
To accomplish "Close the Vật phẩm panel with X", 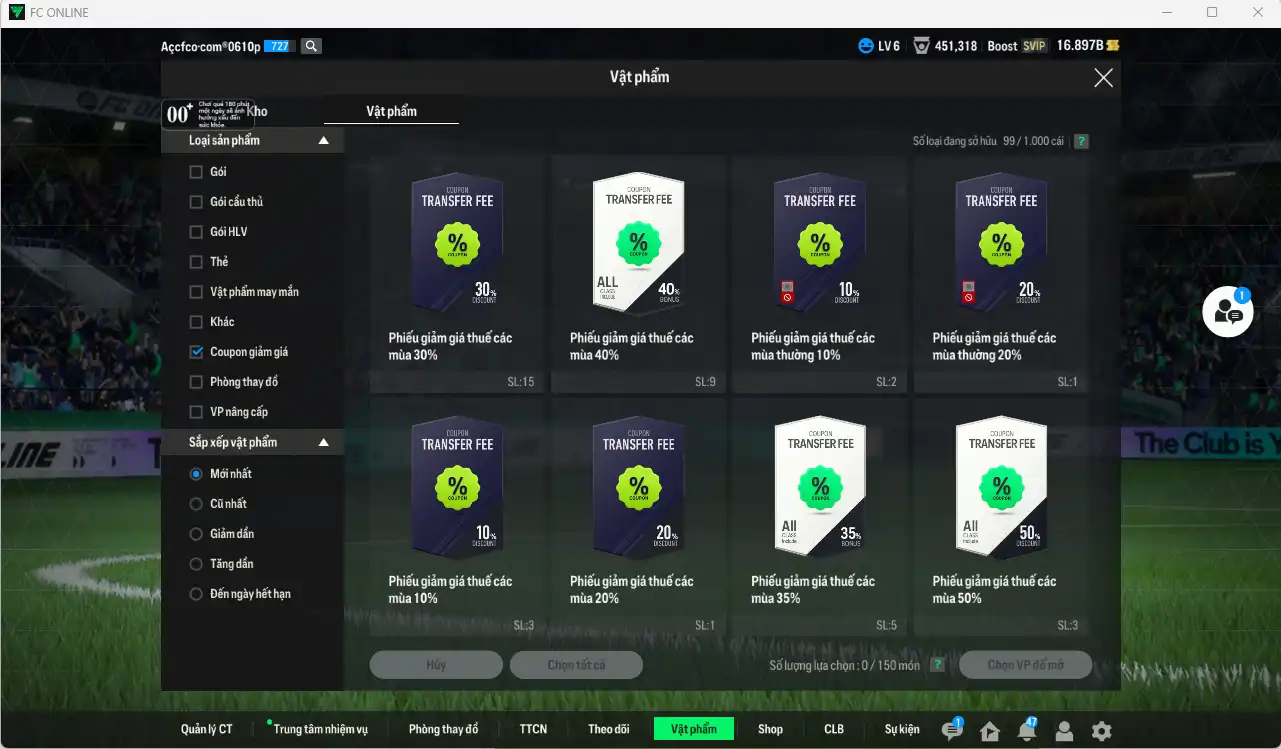I will (1103, 78).
